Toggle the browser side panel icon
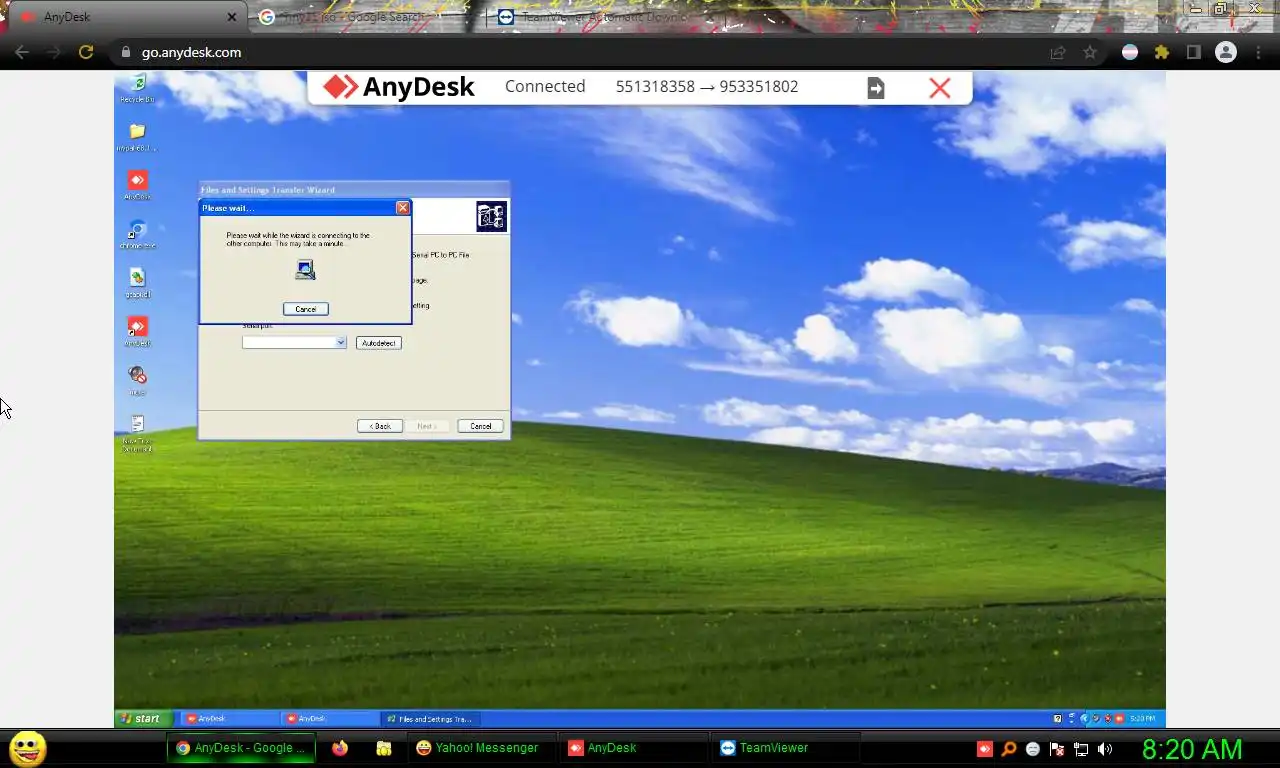Viewport: 1280px width, 768px height. coord(1193,52)
